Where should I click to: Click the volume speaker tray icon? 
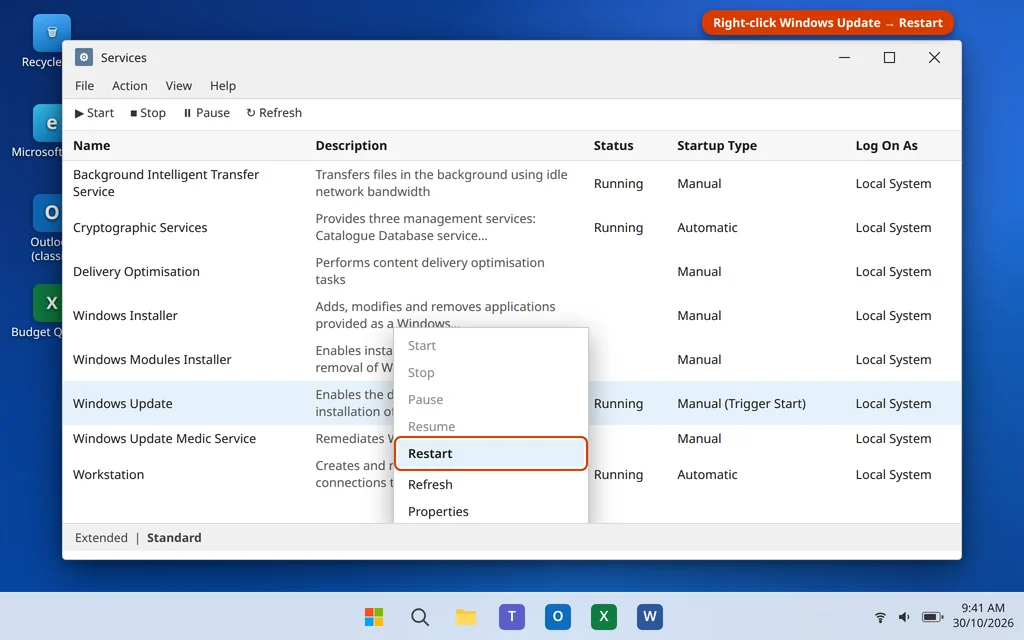[904, 616]
